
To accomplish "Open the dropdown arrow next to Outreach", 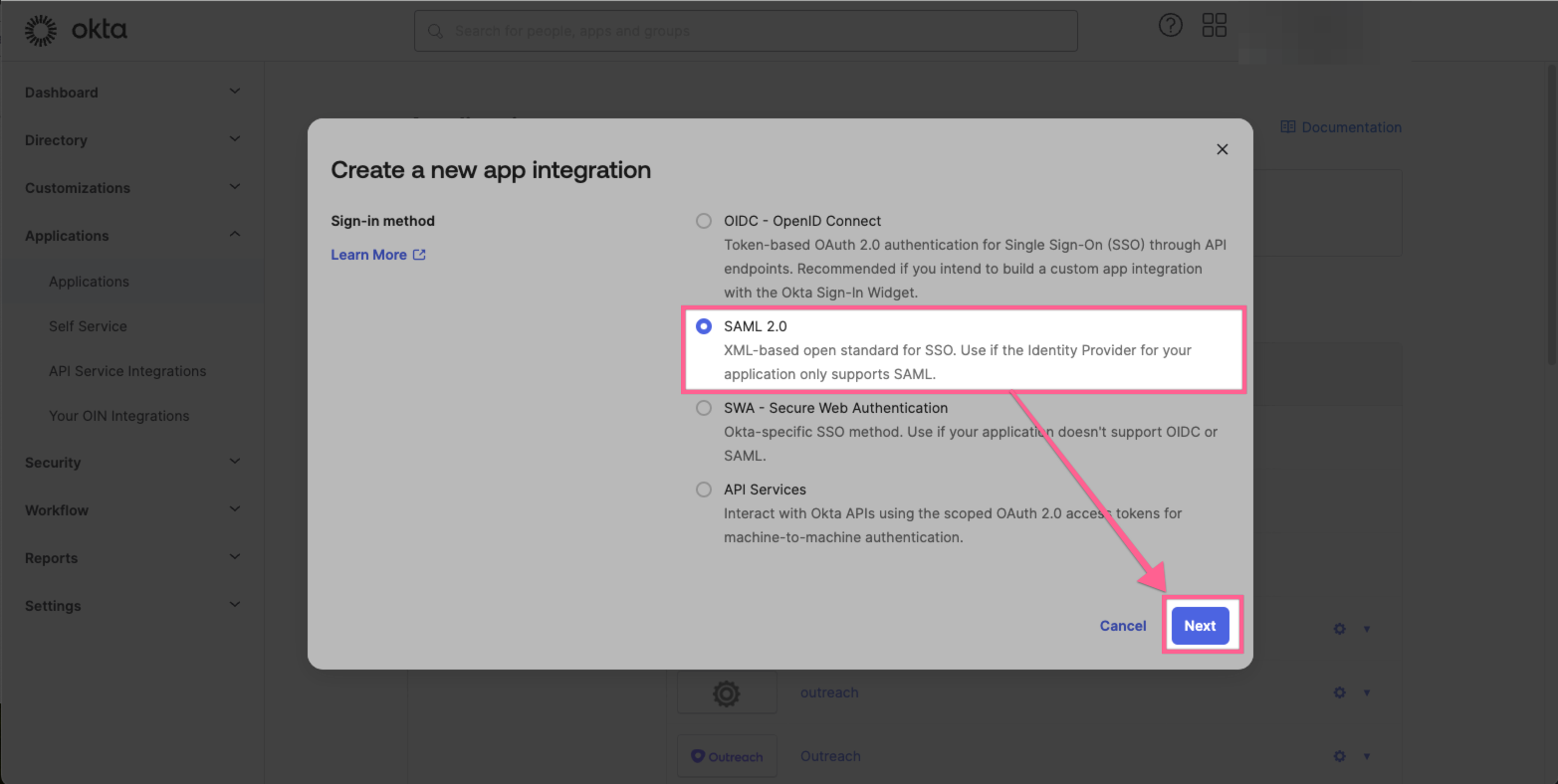I will click(1366, 755).
